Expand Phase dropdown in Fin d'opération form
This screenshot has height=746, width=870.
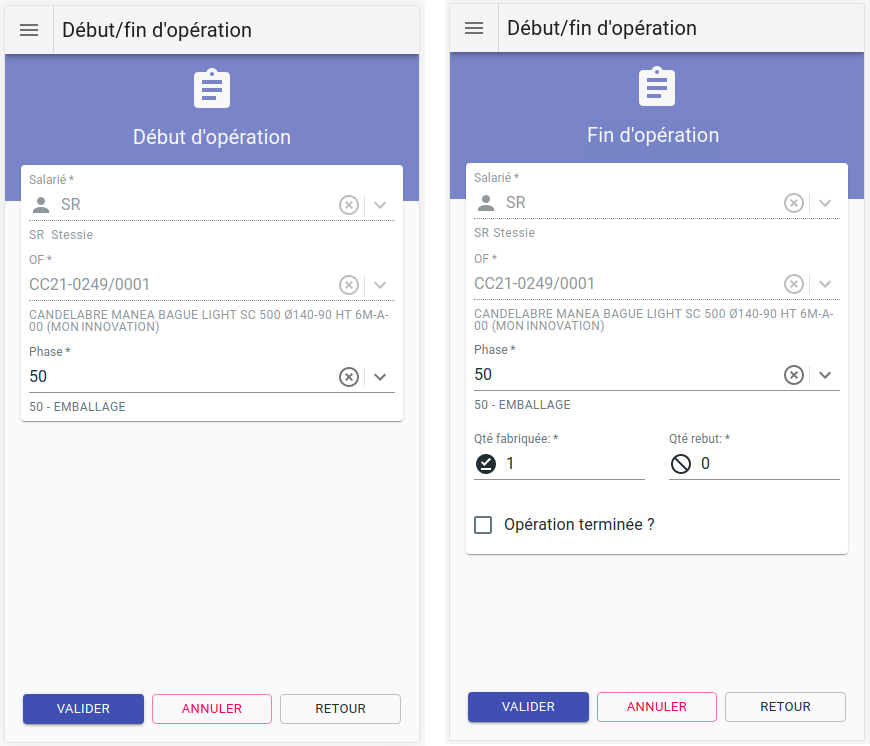click(825, 375)
